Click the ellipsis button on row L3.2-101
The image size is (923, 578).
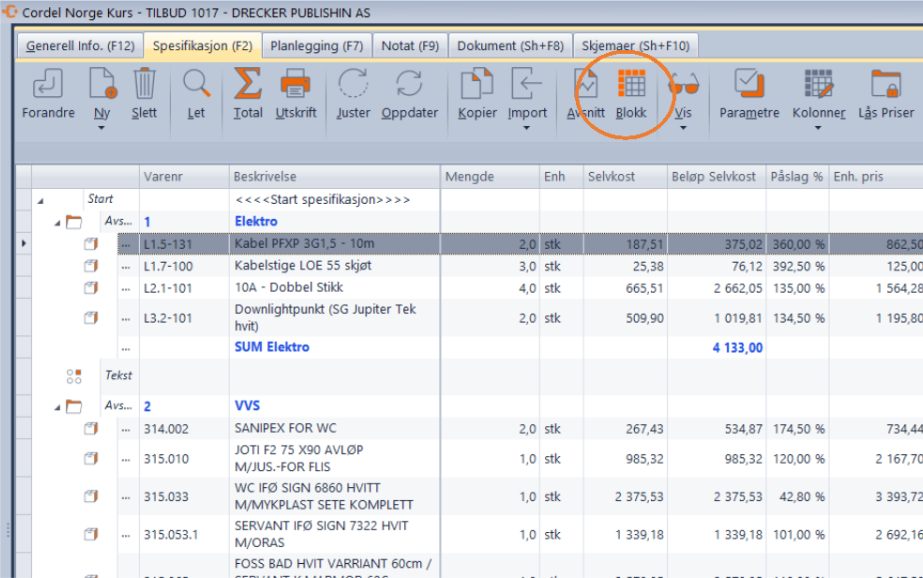[125, 318]
